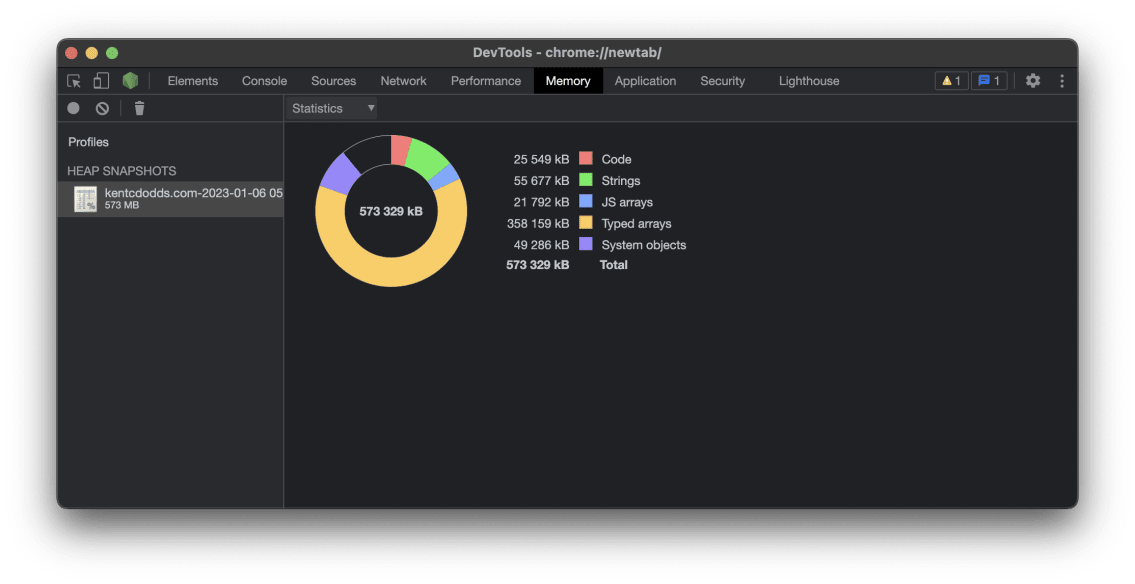Toggle the device toolbar icon

click(101, 81)
